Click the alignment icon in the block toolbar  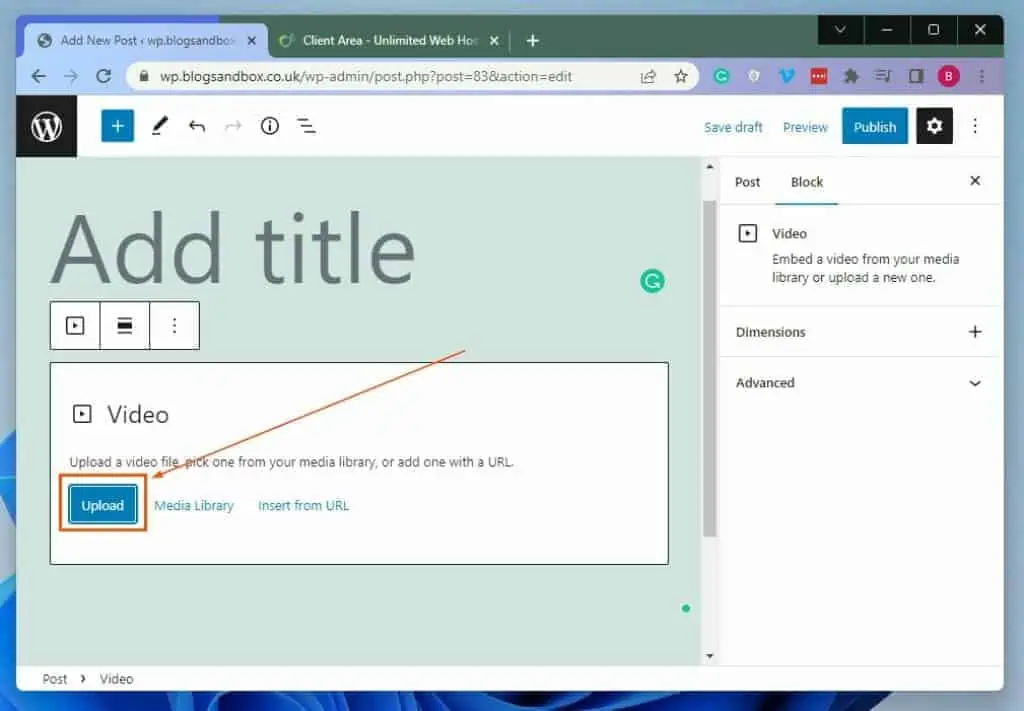point(124,326)
